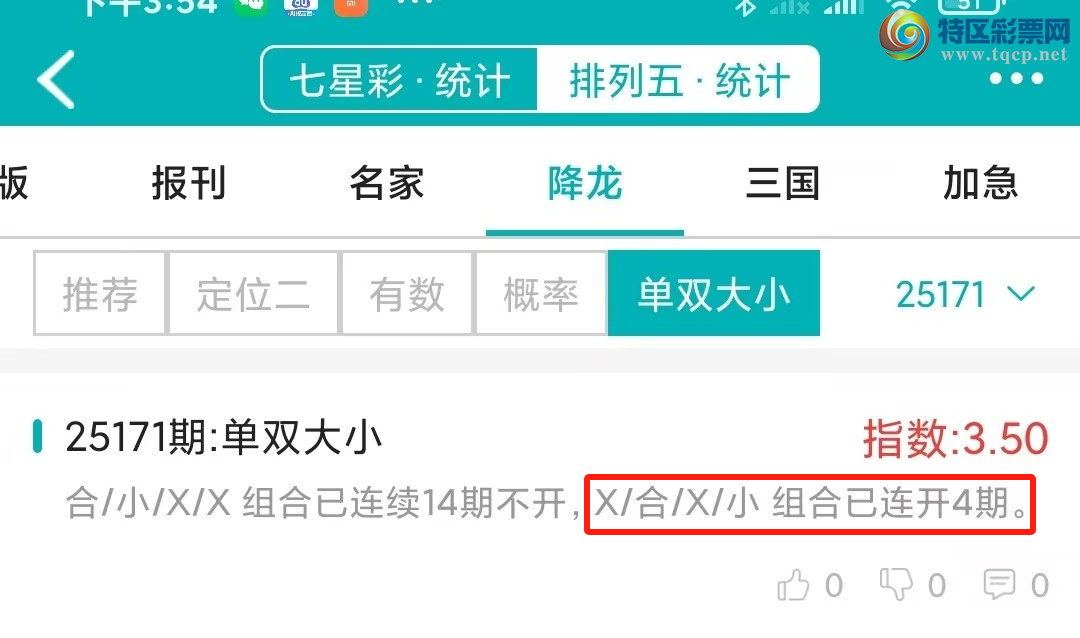Tap the 特区彩票网 logo icon

tap(904, 35)
